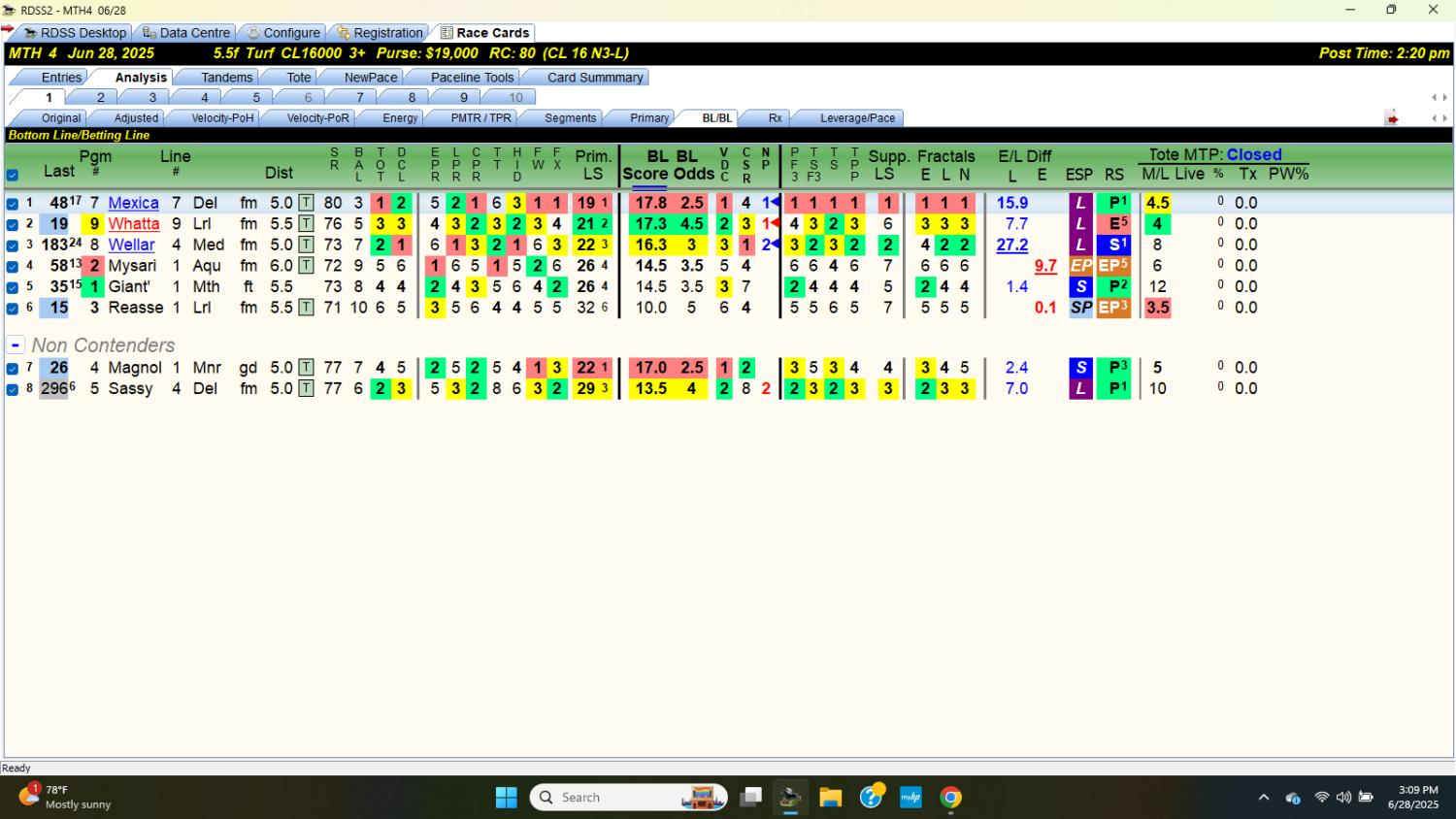Screen dimensions: 1456x819
Task: Open File Explorer from the taskbar
Action: coord(831,798)
